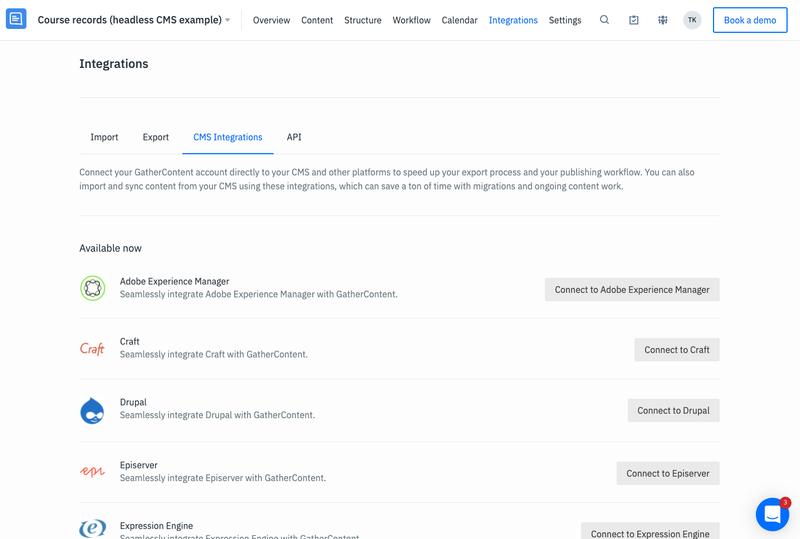Screen dimensions: 800x539
Task: Click the Episerver title text
Action: pos(138,465)
